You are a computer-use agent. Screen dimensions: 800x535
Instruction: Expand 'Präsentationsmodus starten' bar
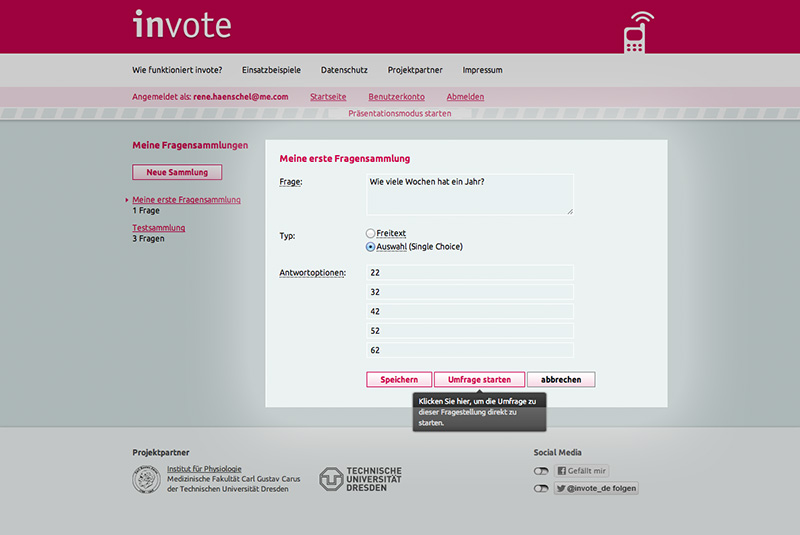click(x=400, y=114)
